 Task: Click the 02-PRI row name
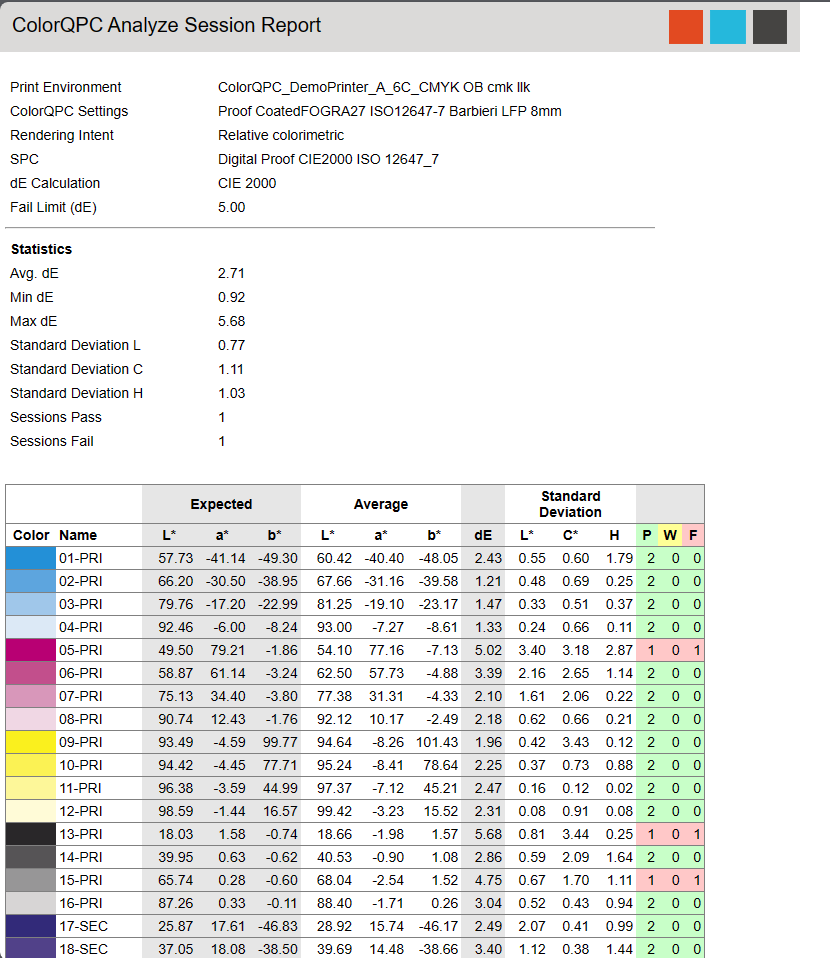[x=81, y=582]
